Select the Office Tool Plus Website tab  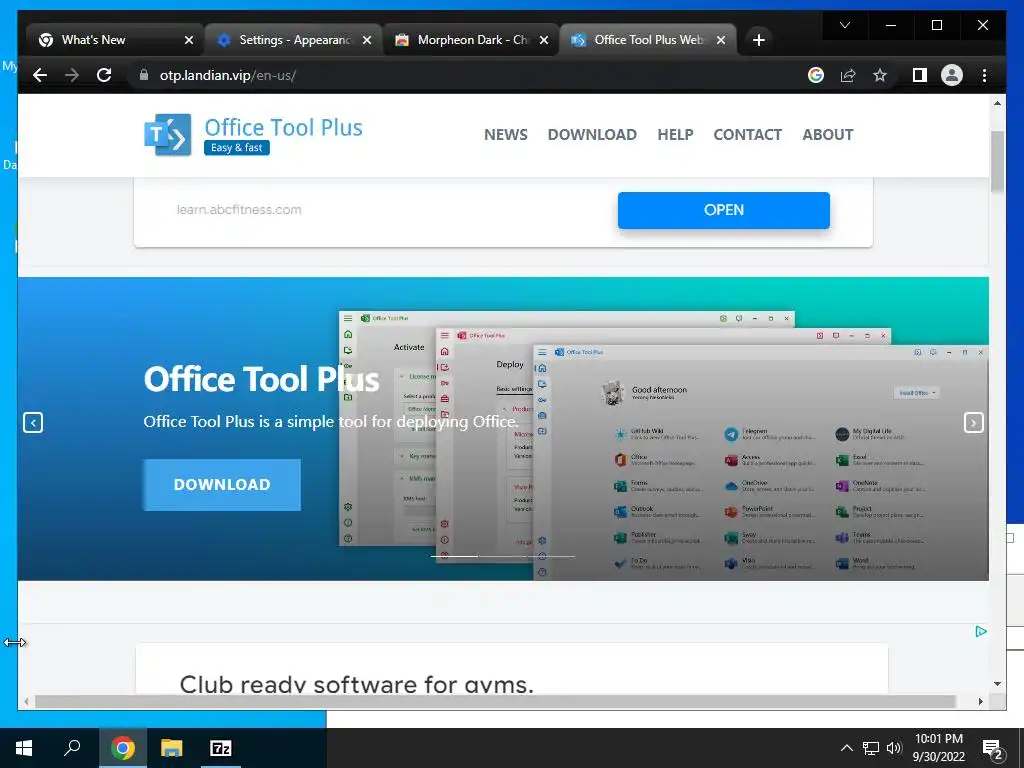[648, 40]
